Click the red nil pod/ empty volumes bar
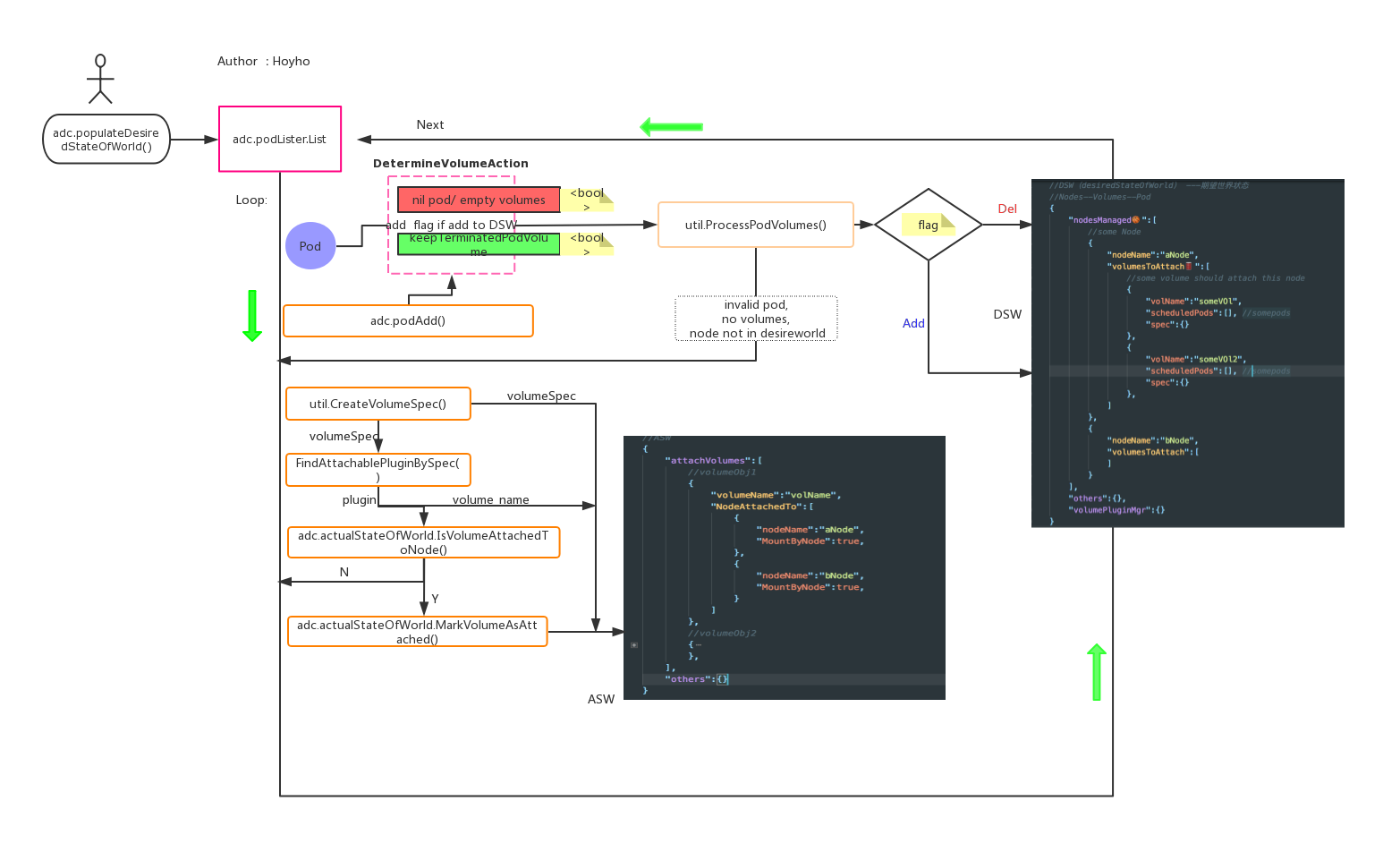 (x=479, y=200)
